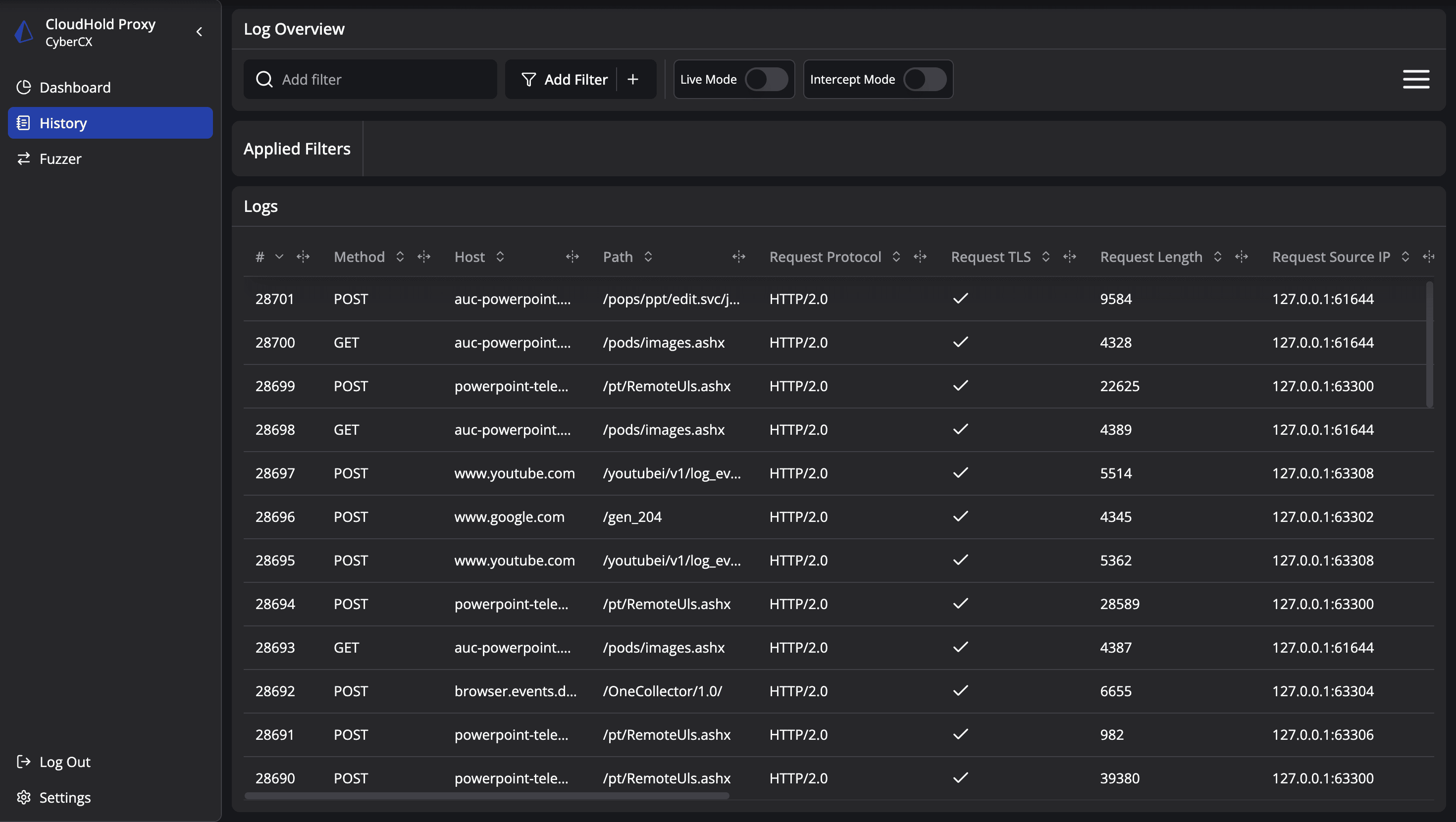Sort logs by the Method column
This screenshot has width=1456, height=822.
400,257
